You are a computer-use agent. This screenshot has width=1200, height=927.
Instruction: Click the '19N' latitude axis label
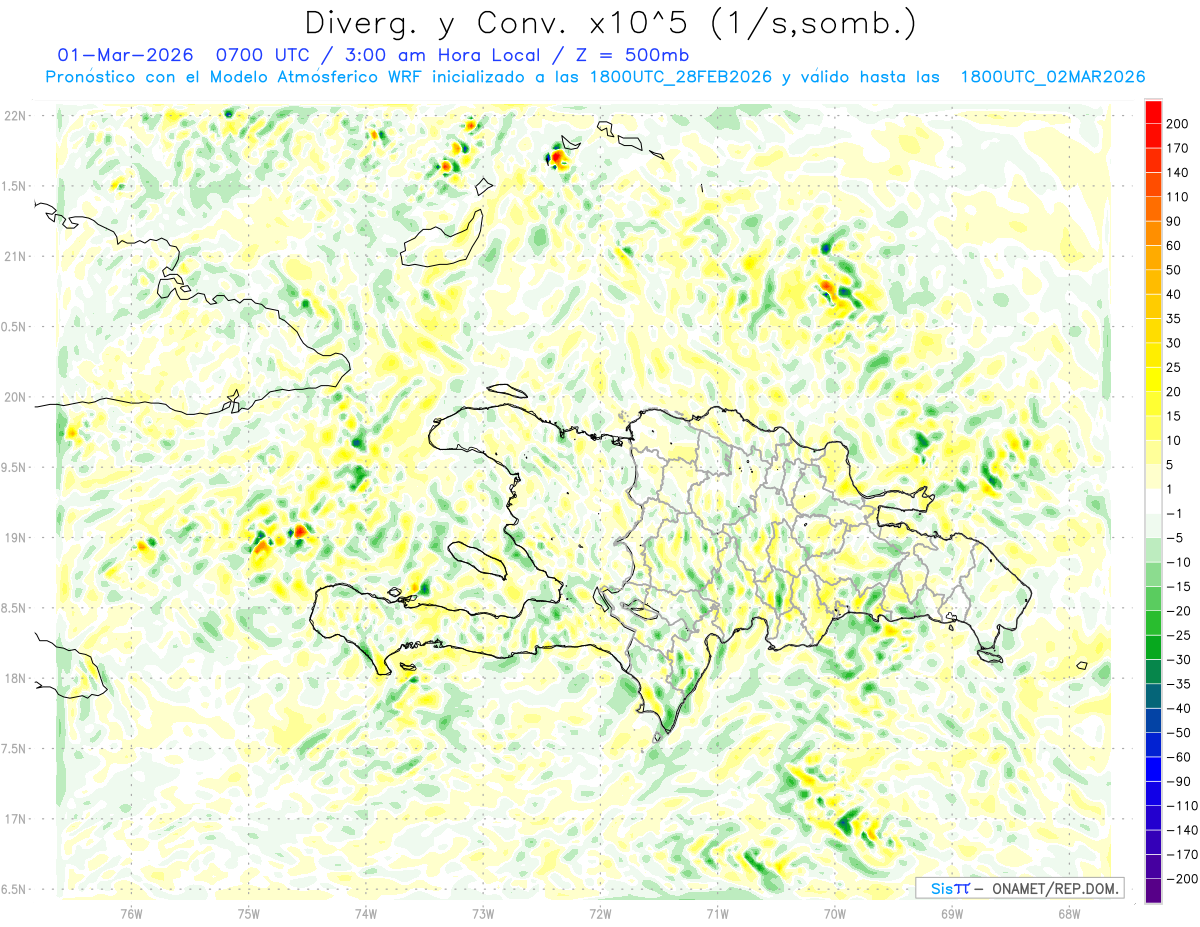tap(15, 537)
